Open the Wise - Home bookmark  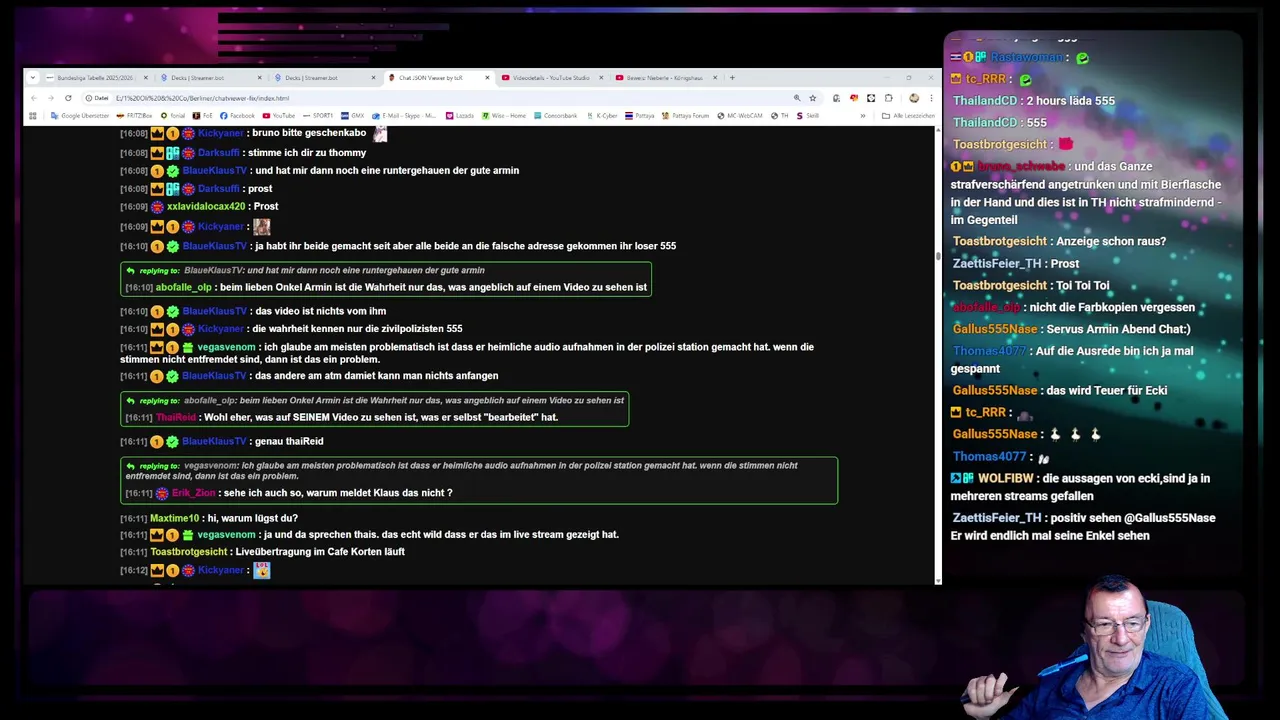pyautogui.click(x=503, y=116)
